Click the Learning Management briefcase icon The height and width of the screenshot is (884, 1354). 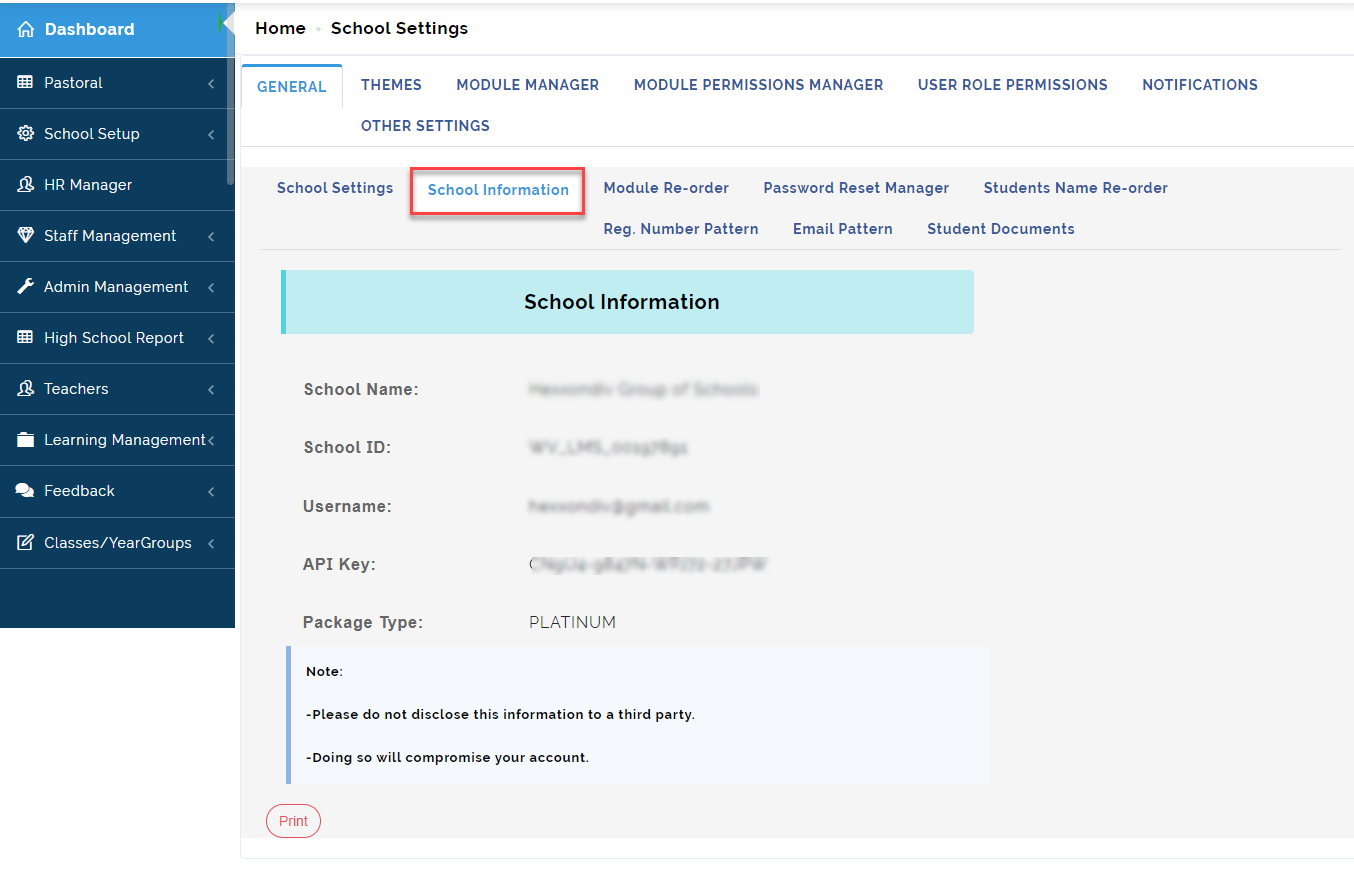pyautogui.click(x=26, y=440)
